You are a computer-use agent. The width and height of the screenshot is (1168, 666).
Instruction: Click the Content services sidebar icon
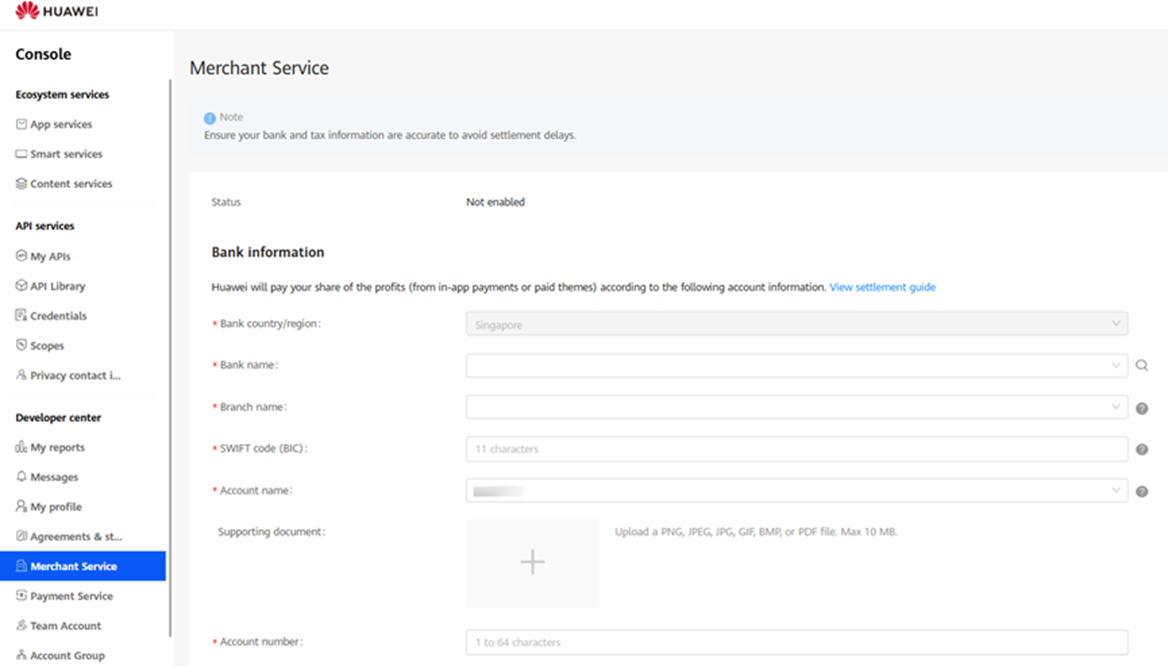coord(21,183)
